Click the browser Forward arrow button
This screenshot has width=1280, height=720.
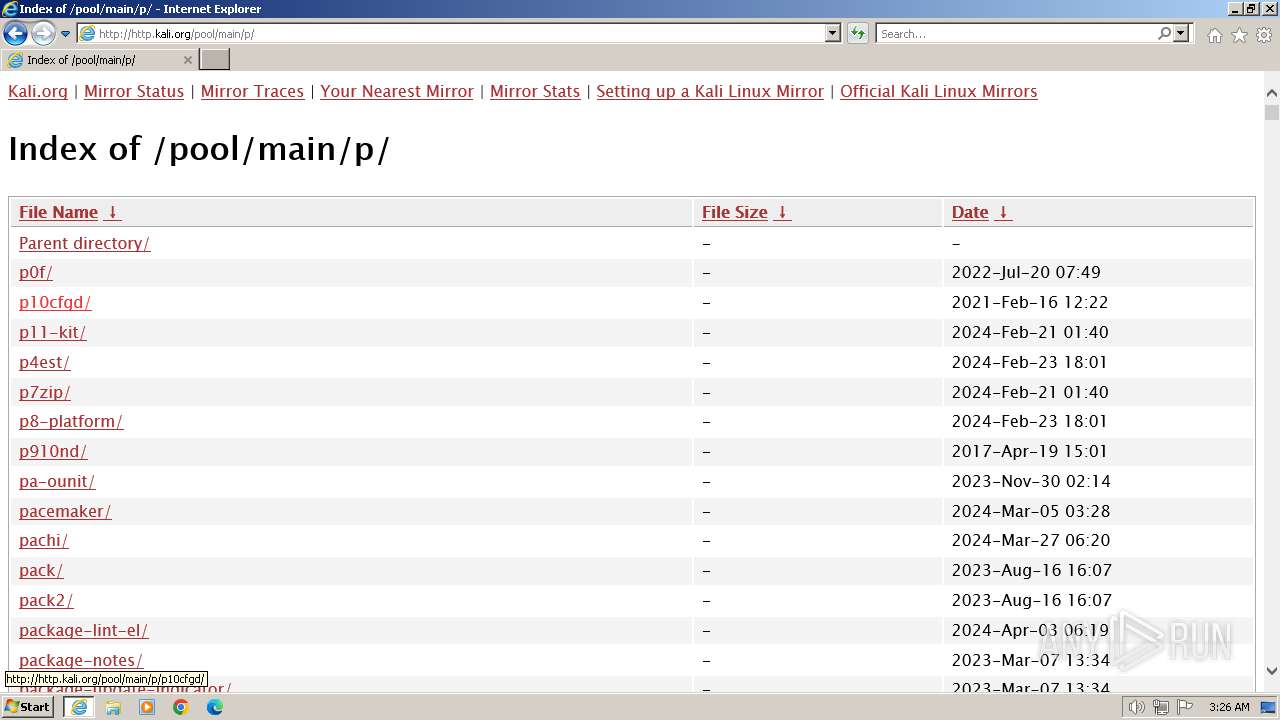coord(43,34)
